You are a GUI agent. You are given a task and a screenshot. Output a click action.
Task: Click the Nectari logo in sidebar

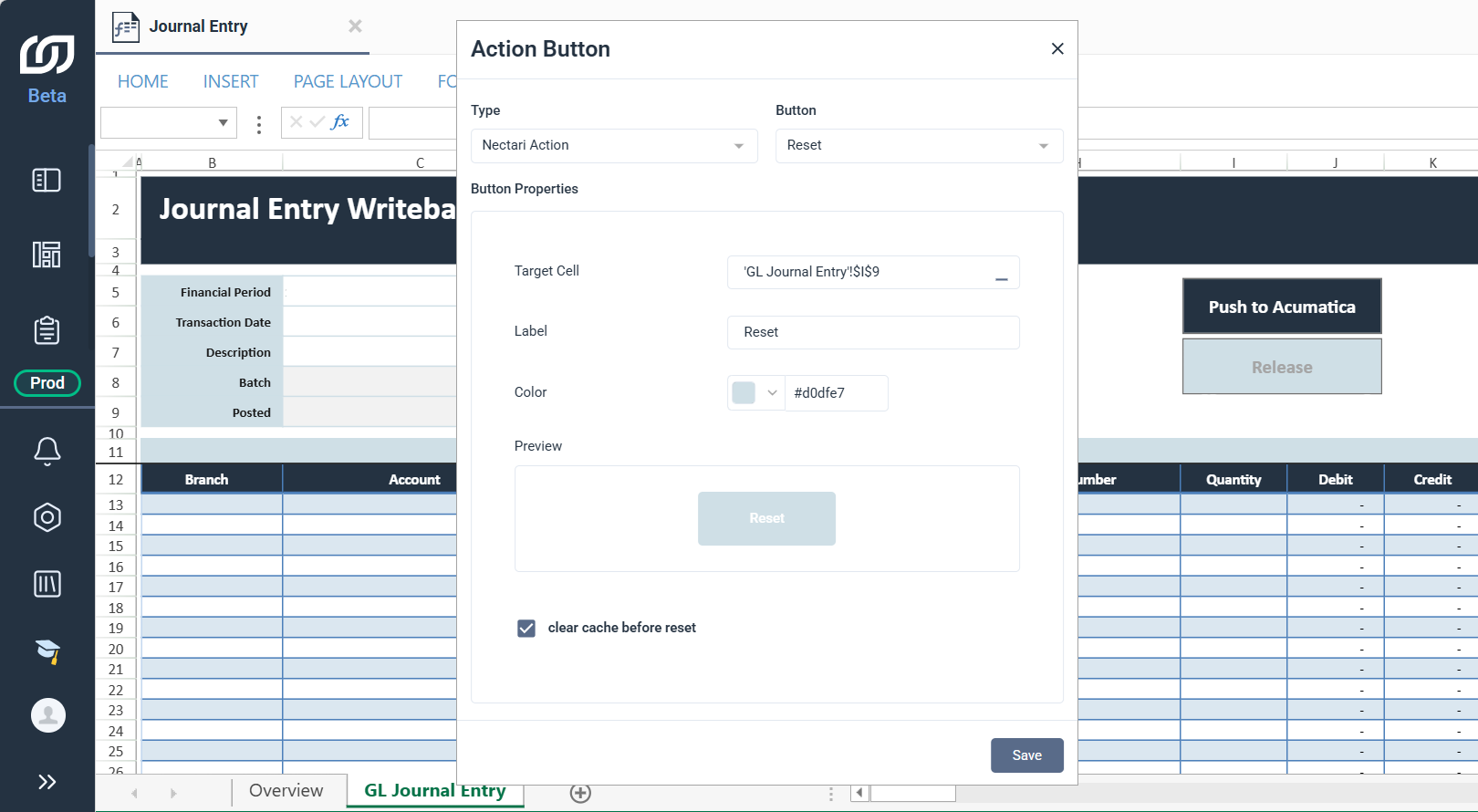click(x=47, y=54)
